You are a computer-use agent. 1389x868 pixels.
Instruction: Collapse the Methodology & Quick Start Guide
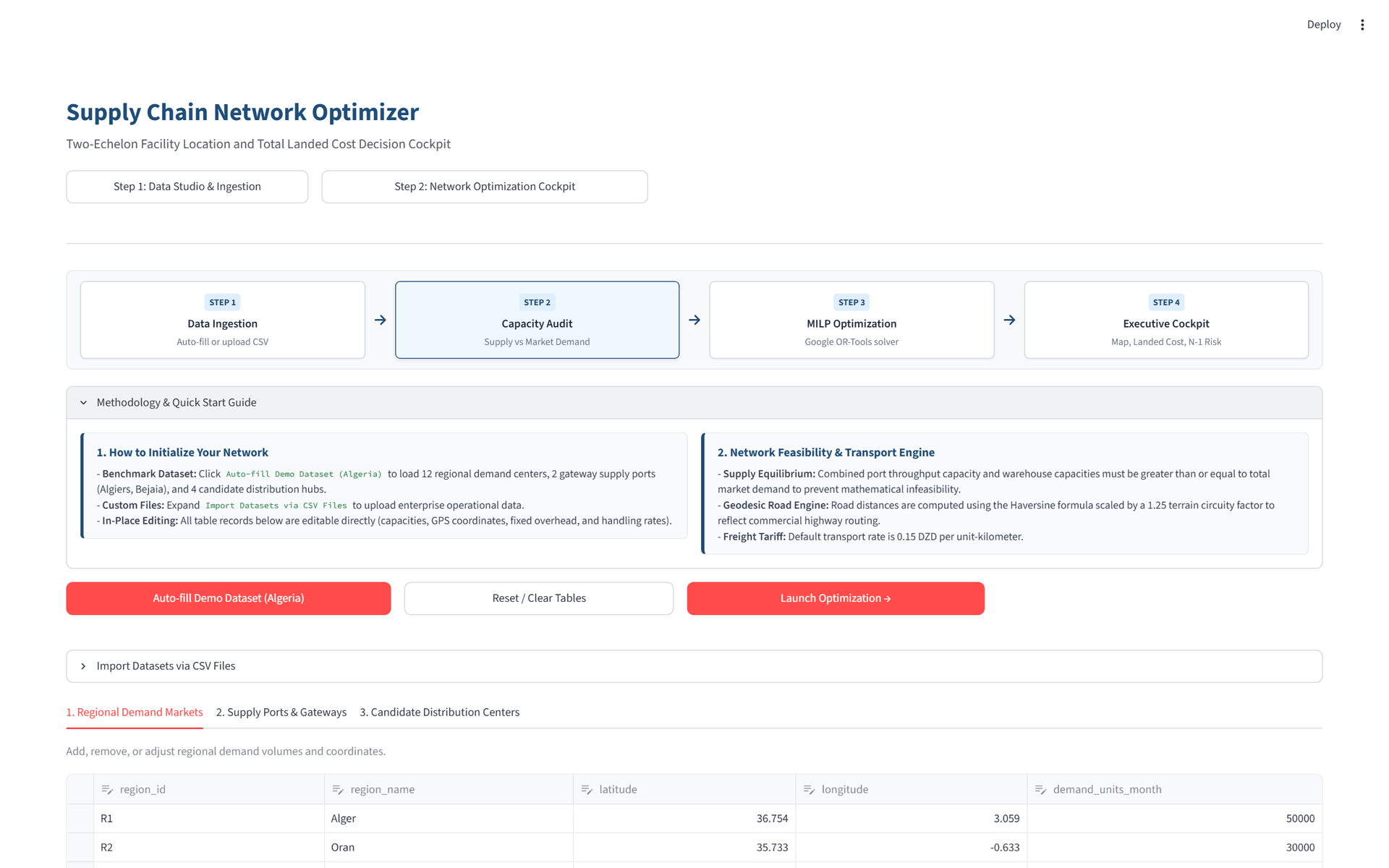click(x=694, y=402)
